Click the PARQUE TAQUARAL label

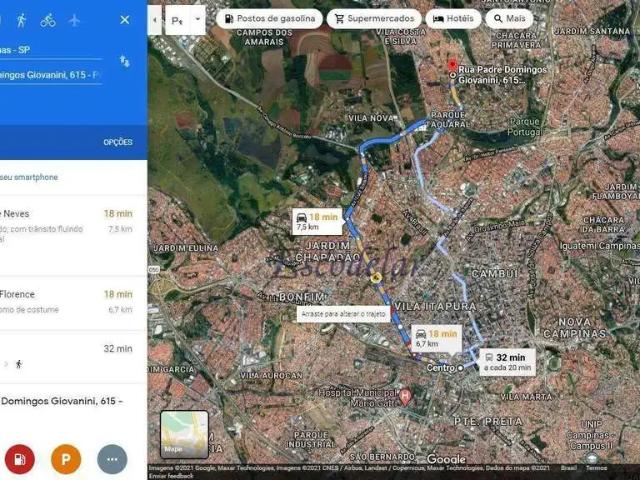[448, 120]
